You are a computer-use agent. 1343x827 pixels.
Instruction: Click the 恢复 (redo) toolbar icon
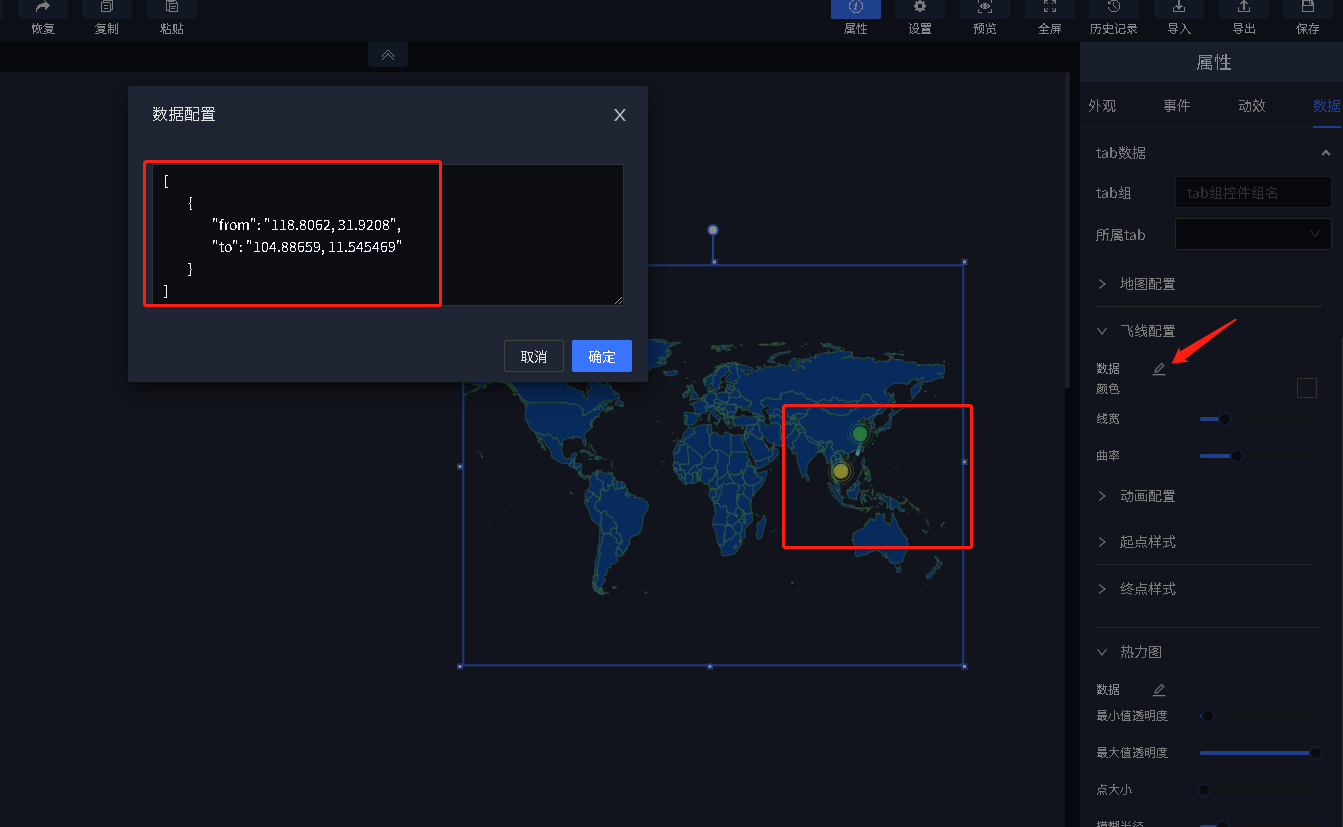coord(43,8)
